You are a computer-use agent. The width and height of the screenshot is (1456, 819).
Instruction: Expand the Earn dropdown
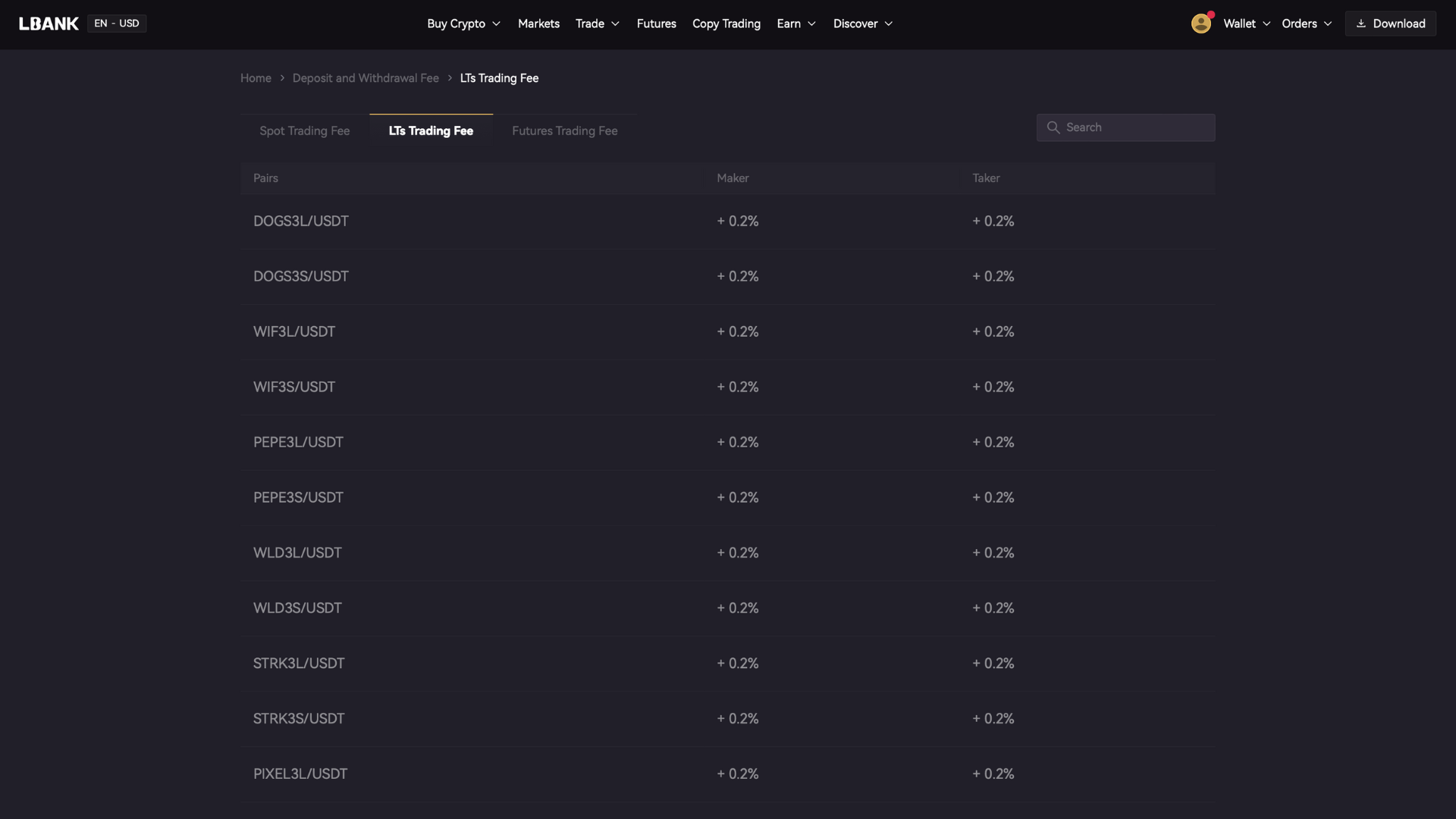pos(796,24)
